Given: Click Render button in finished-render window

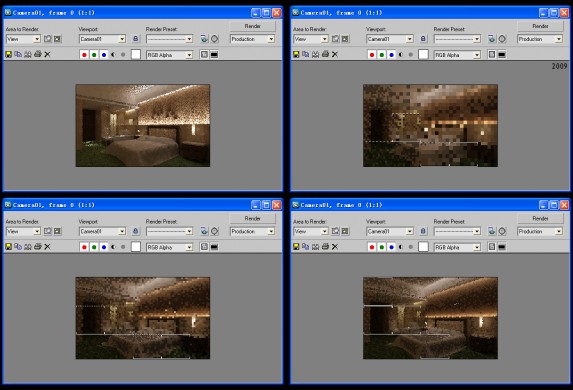Looking at the screenshot, I should [x=253, y=26].
